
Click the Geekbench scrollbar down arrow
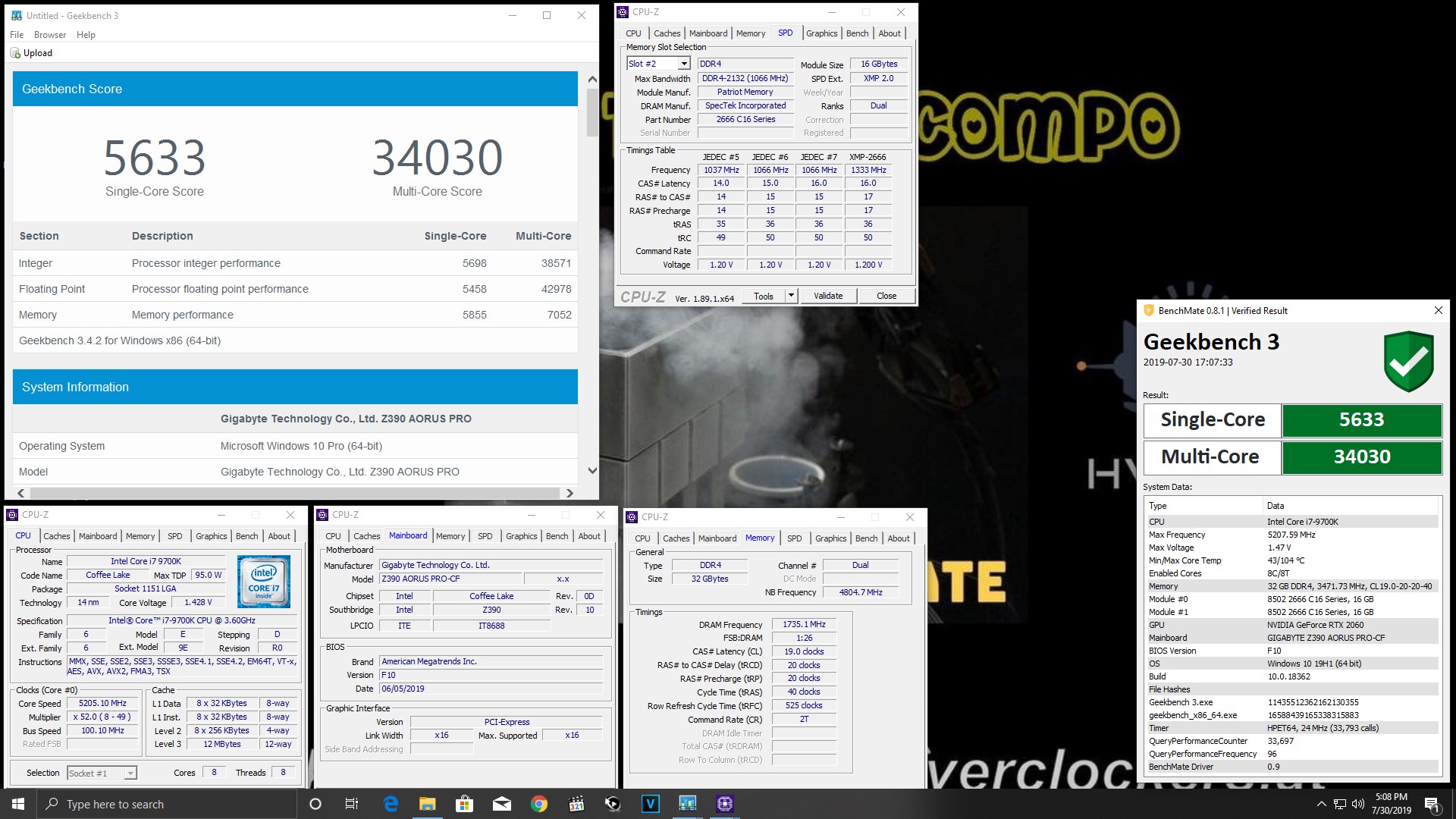pyautogui.click(x=592, y=470)
